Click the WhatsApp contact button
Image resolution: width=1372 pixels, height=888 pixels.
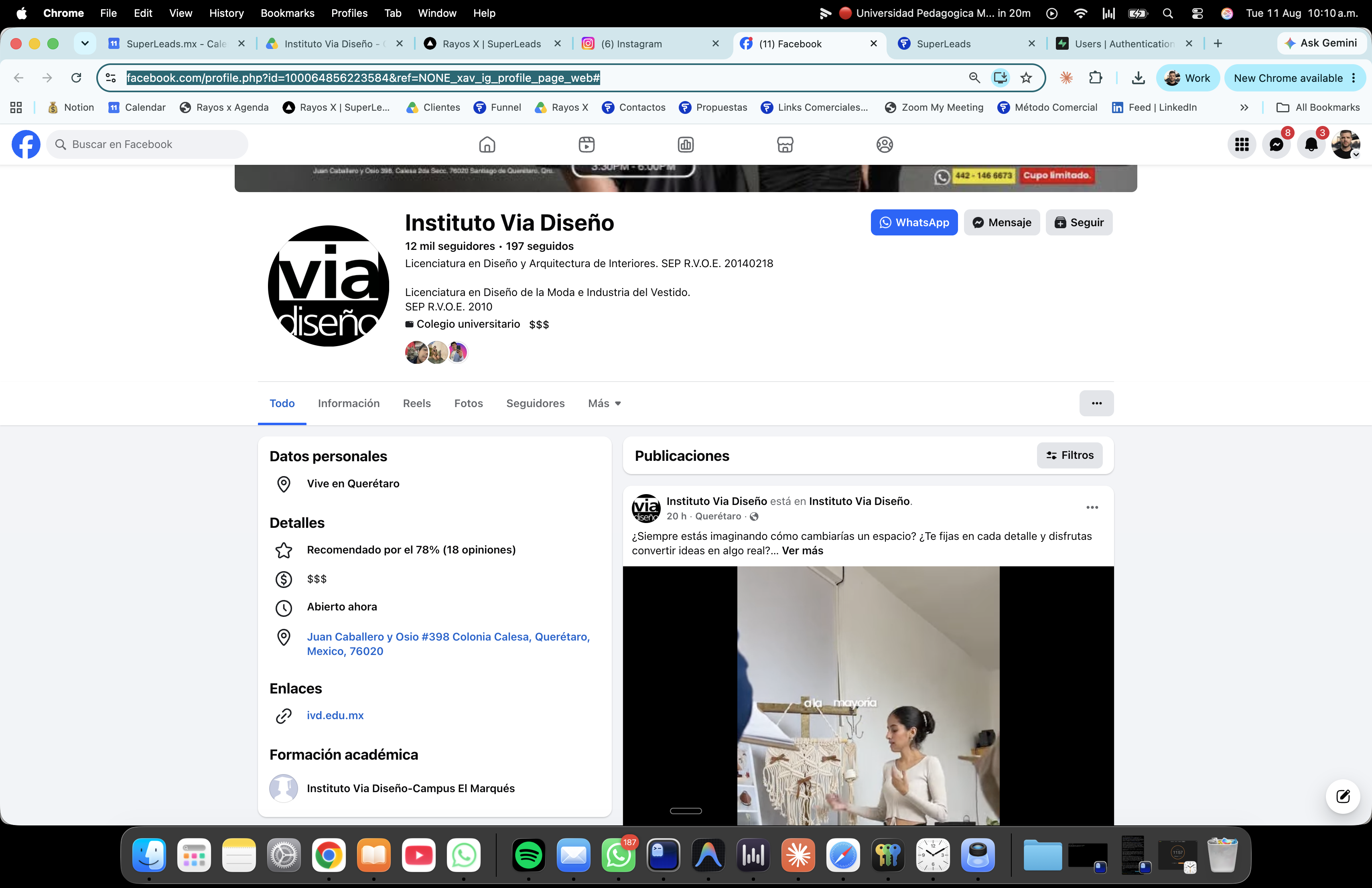pos(914,223)
